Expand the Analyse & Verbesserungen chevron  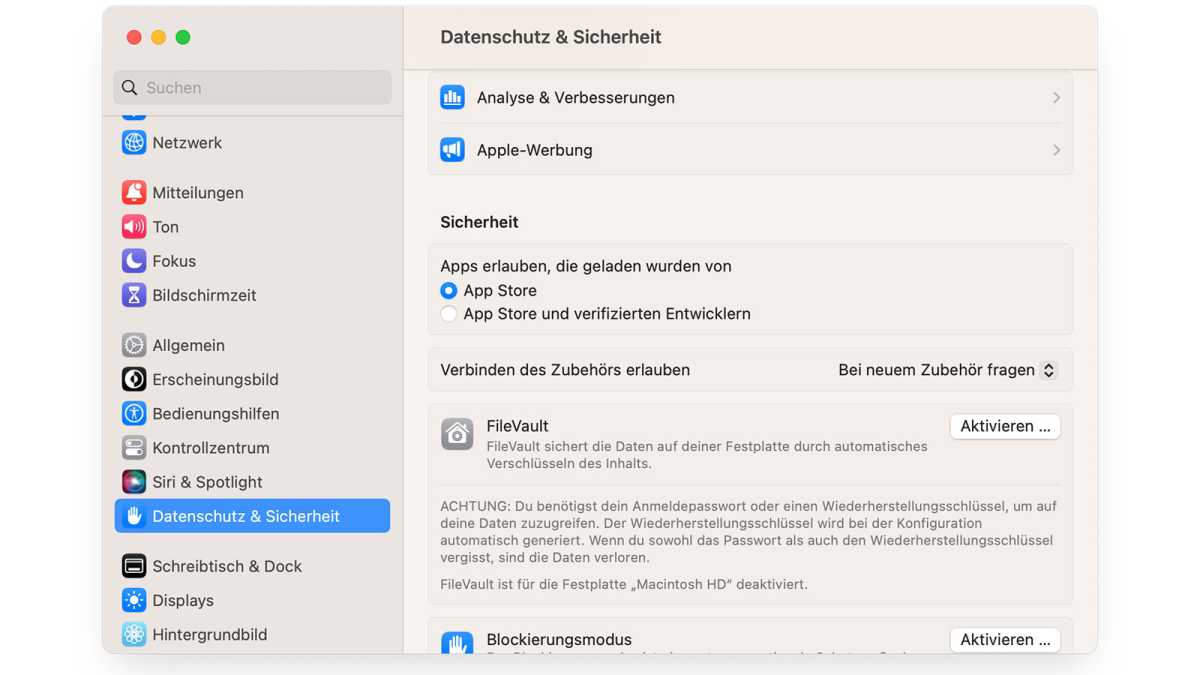[1056, 97]
